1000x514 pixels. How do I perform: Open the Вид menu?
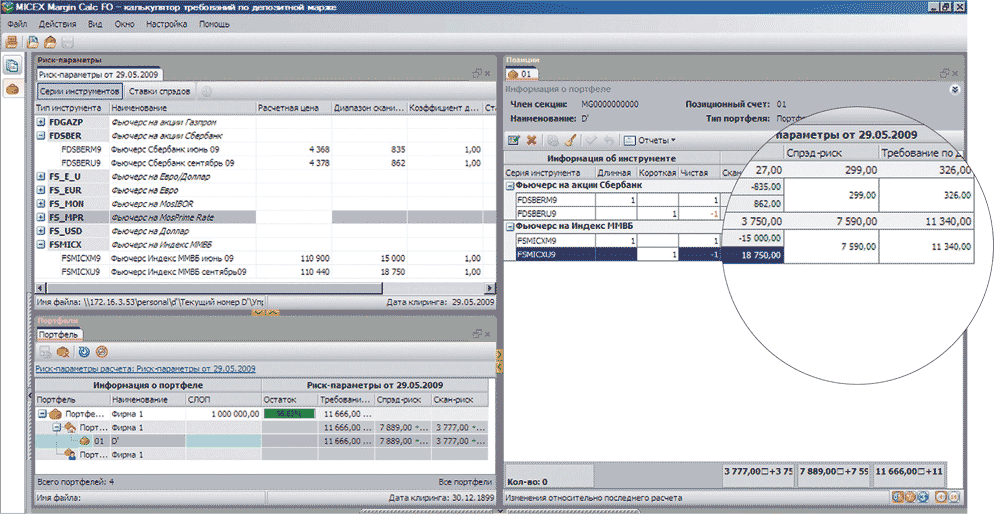[x=95, y=24]
